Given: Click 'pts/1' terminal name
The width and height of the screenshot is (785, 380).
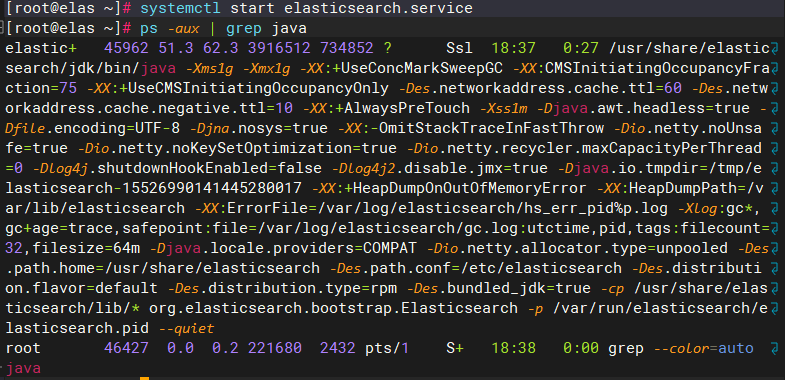Looking at the screenshot, I should (x=386, y=348).
